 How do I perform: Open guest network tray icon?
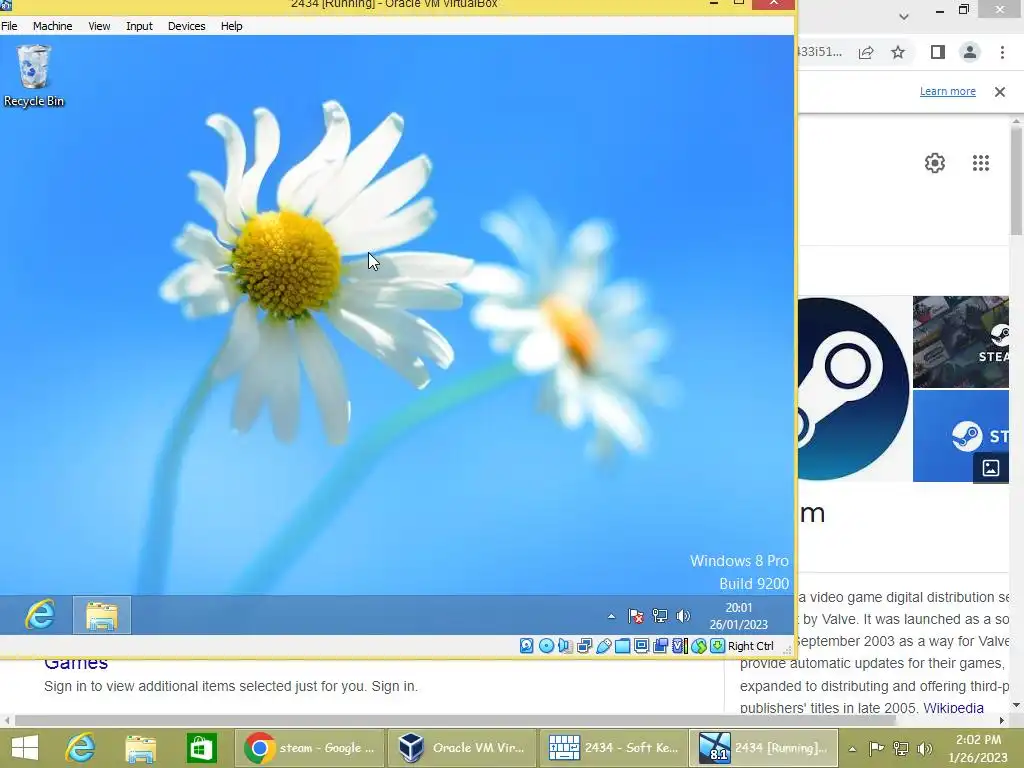tap(660, 616)
